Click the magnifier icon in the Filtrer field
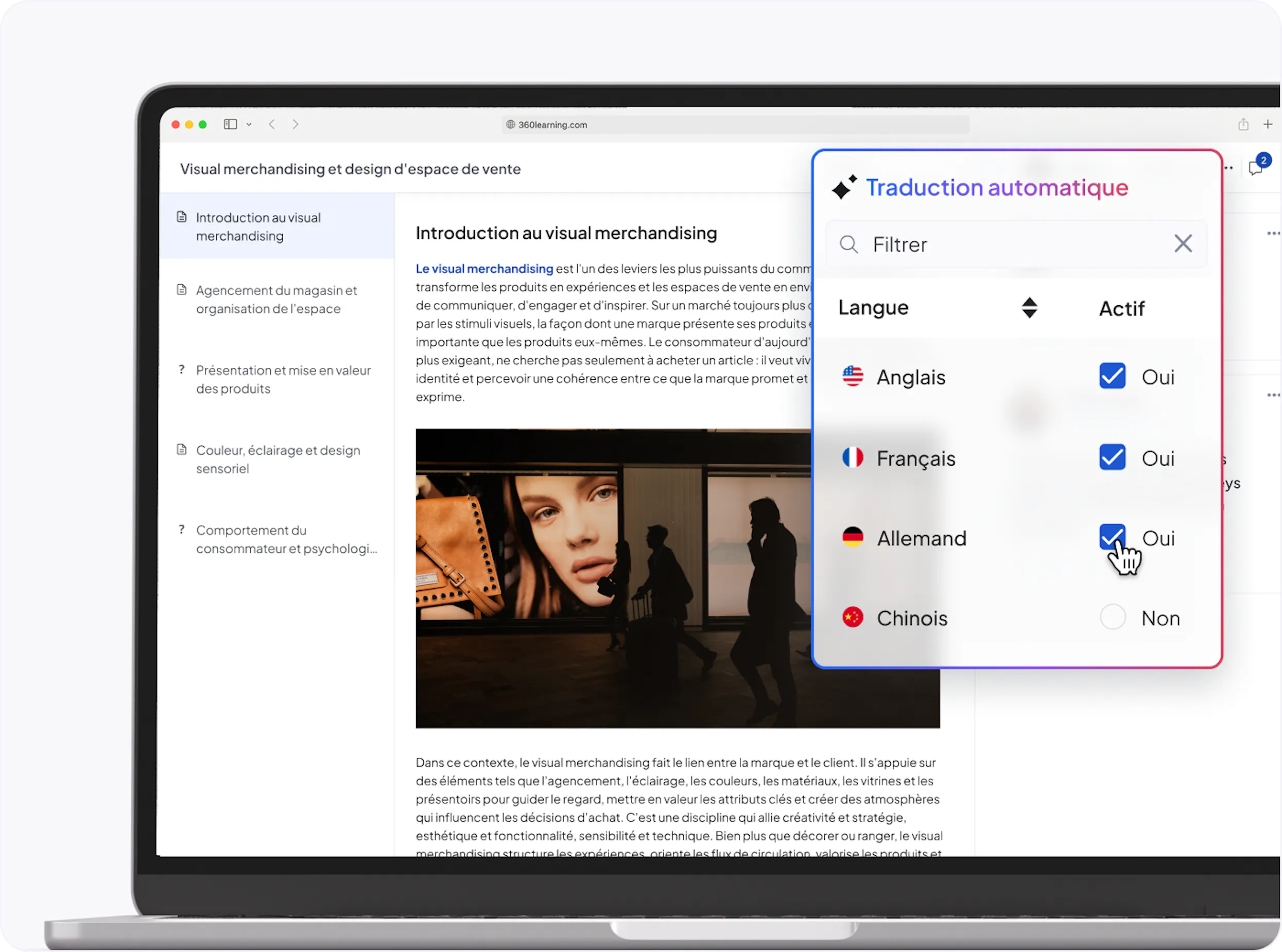The height and width of the screenshot is (952, 1282). point(848,244)
